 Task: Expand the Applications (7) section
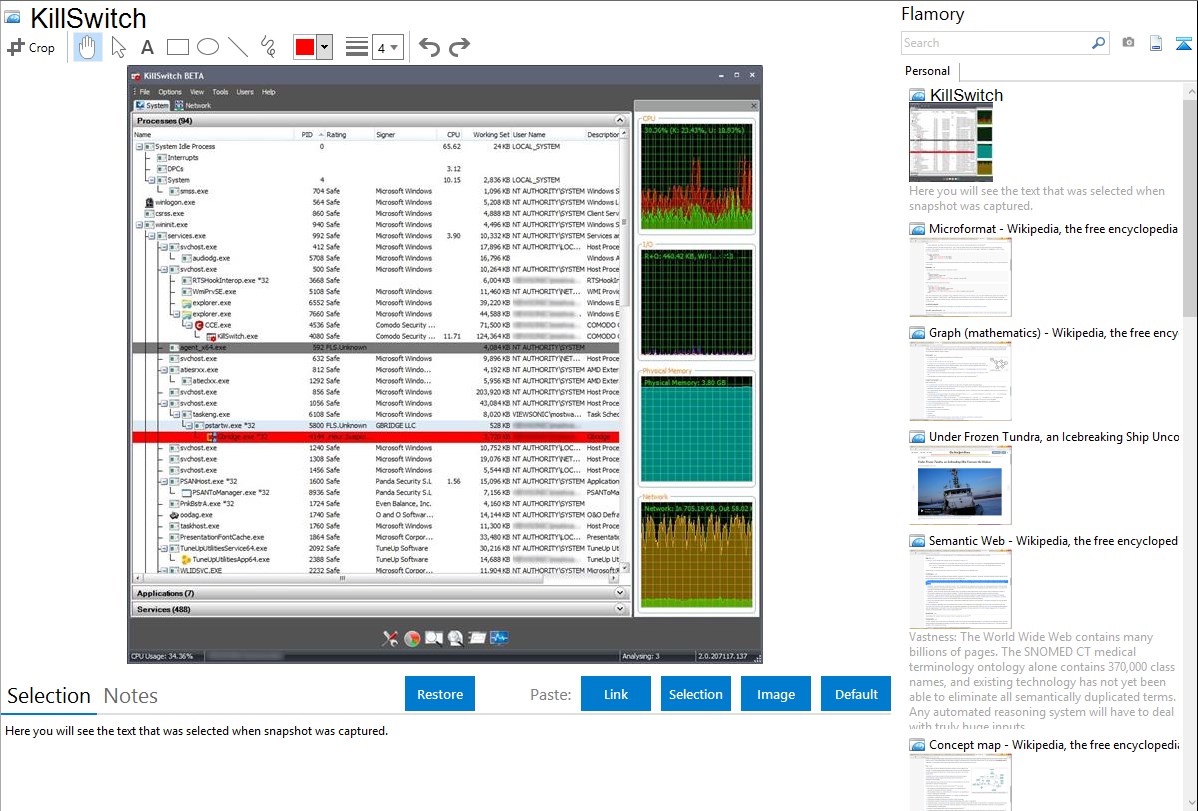tap(620, 592)
